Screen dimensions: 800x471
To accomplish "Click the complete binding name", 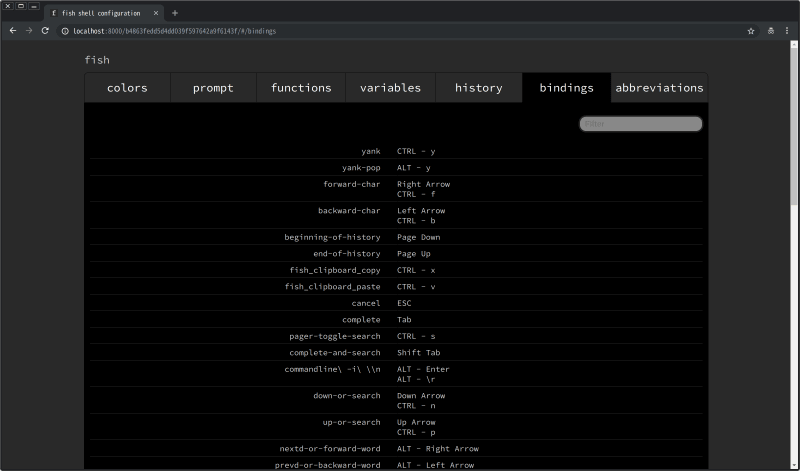I will coord(361,320).
